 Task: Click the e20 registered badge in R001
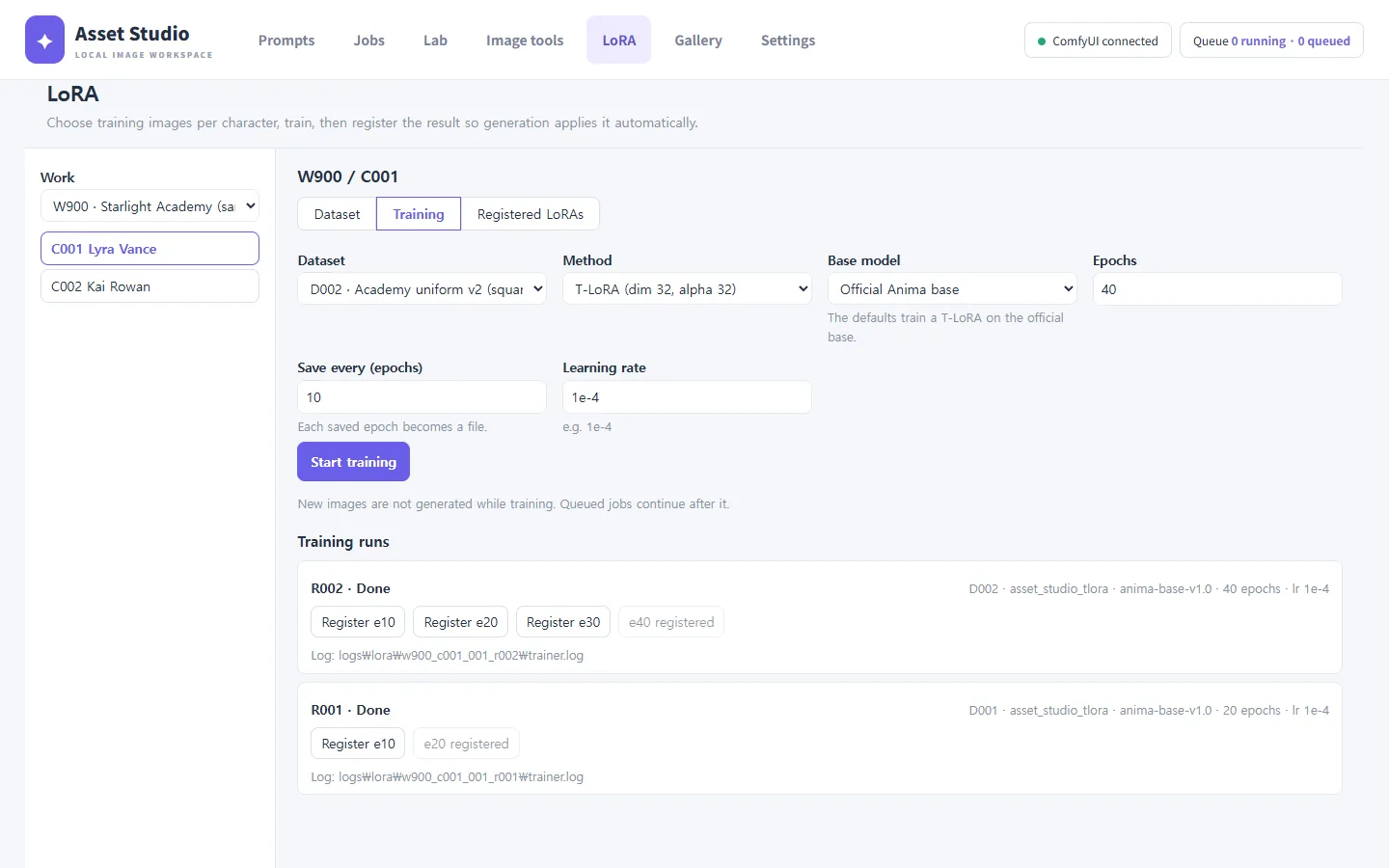coord(466,744)
